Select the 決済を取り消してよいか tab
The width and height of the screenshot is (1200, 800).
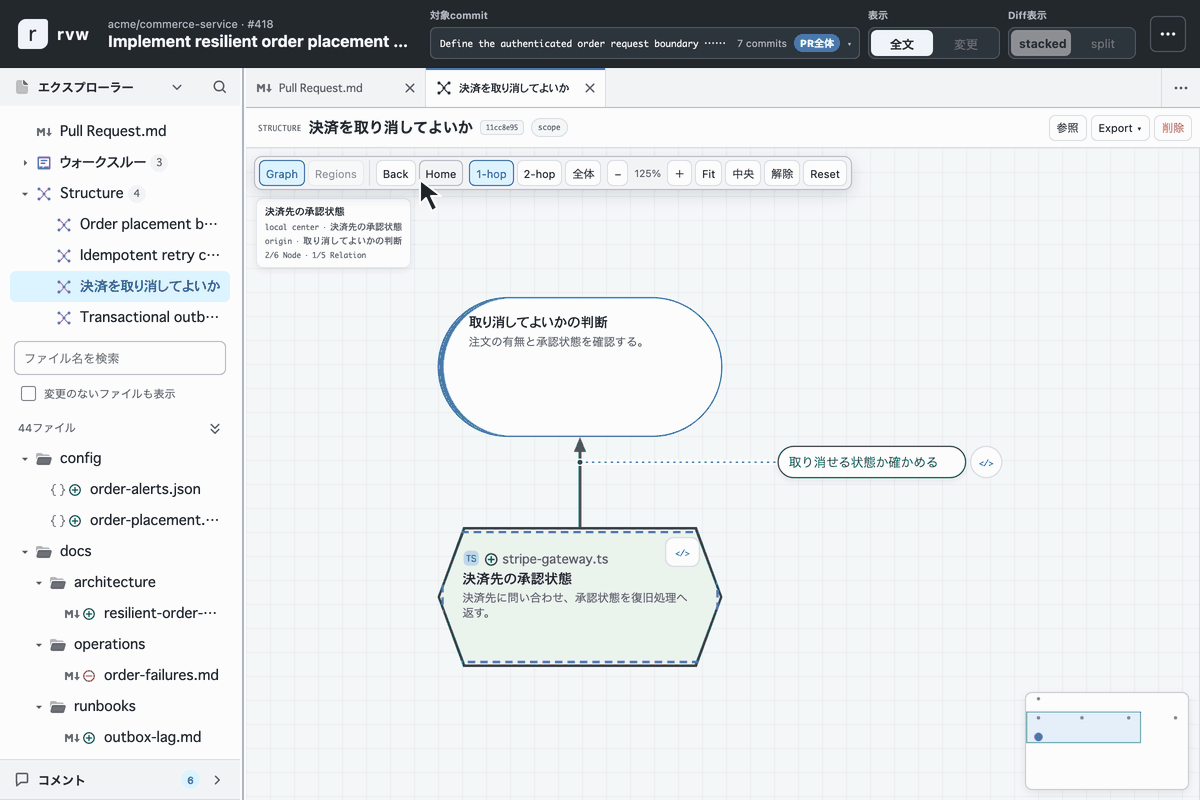pos(515,88)
